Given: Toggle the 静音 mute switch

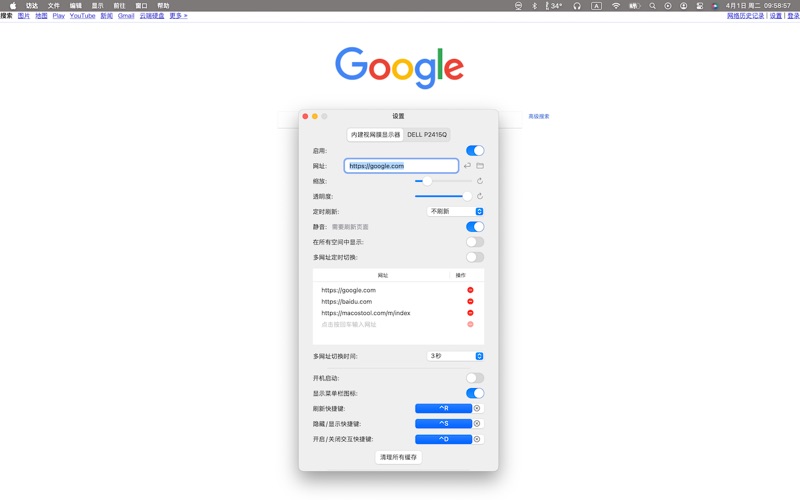Looking at the screenshot, I should 475,227.
